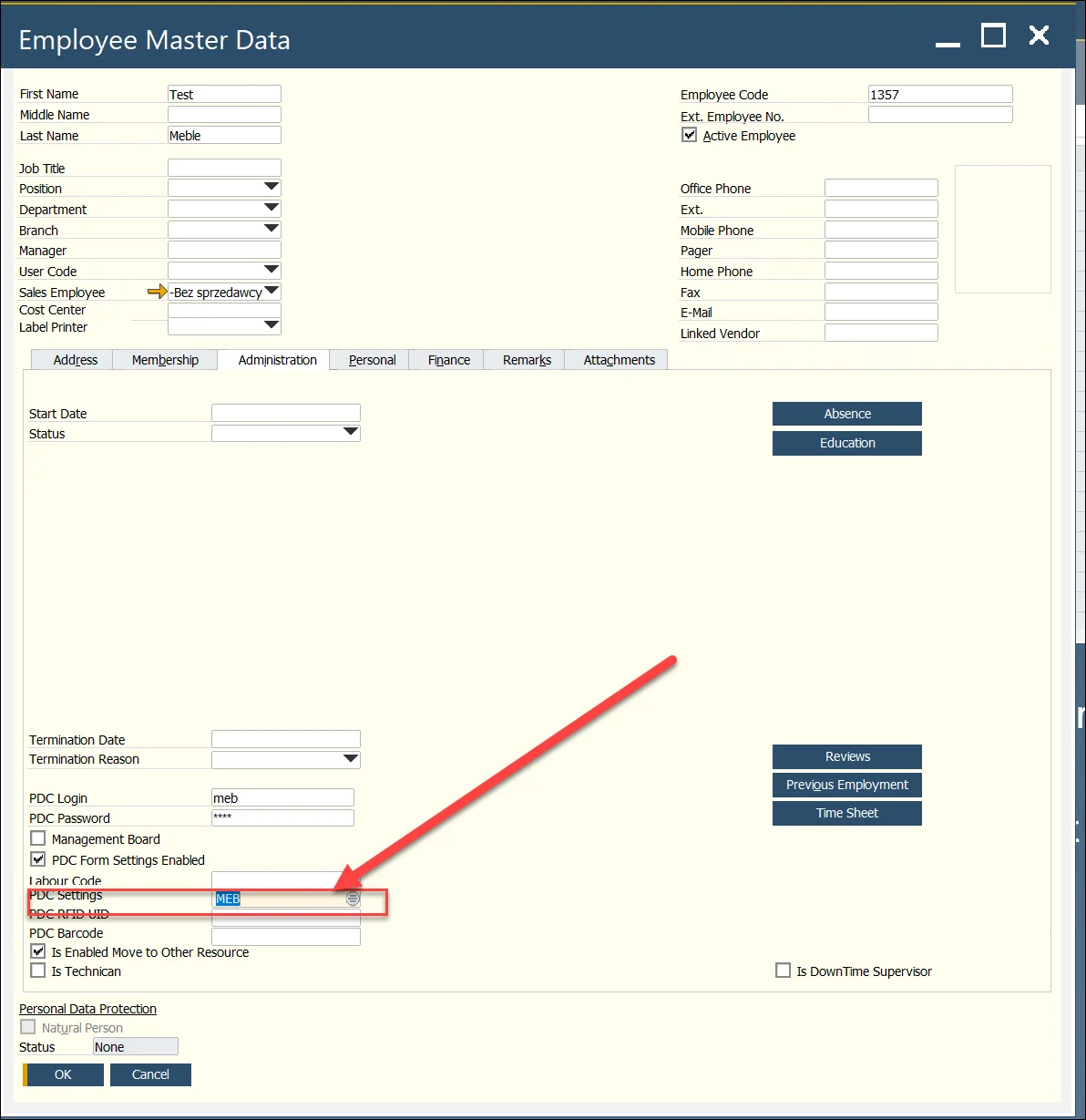Open the Personal Data Protection link

coord(87,1008)
